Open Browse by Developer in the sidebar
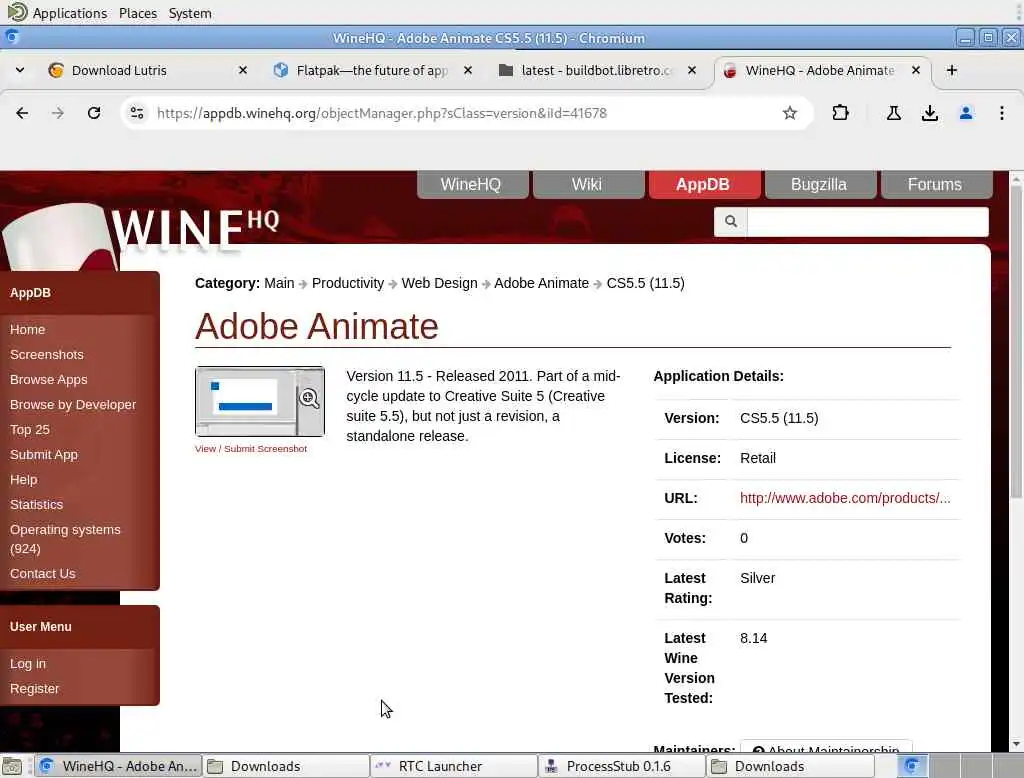This screenshot has width=1024, height=778. (x=72, y=404)
